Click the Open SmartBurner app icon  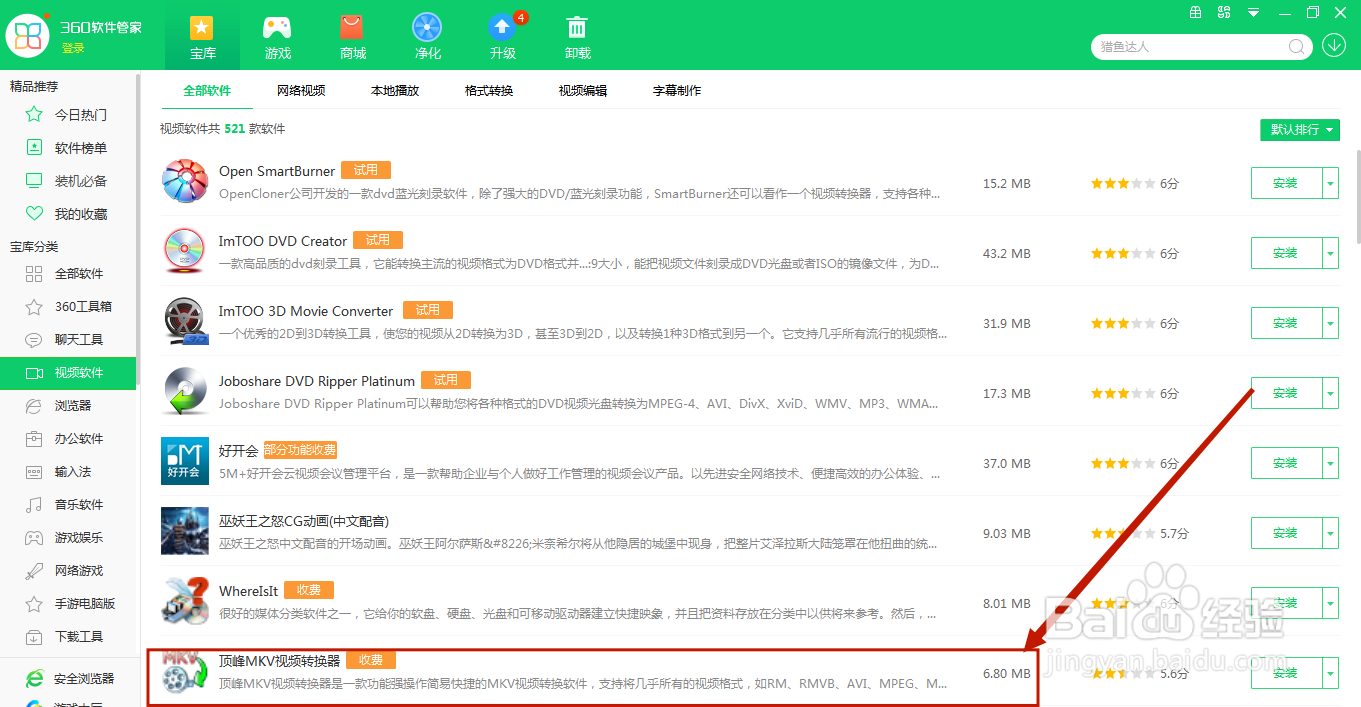point(185,181)
